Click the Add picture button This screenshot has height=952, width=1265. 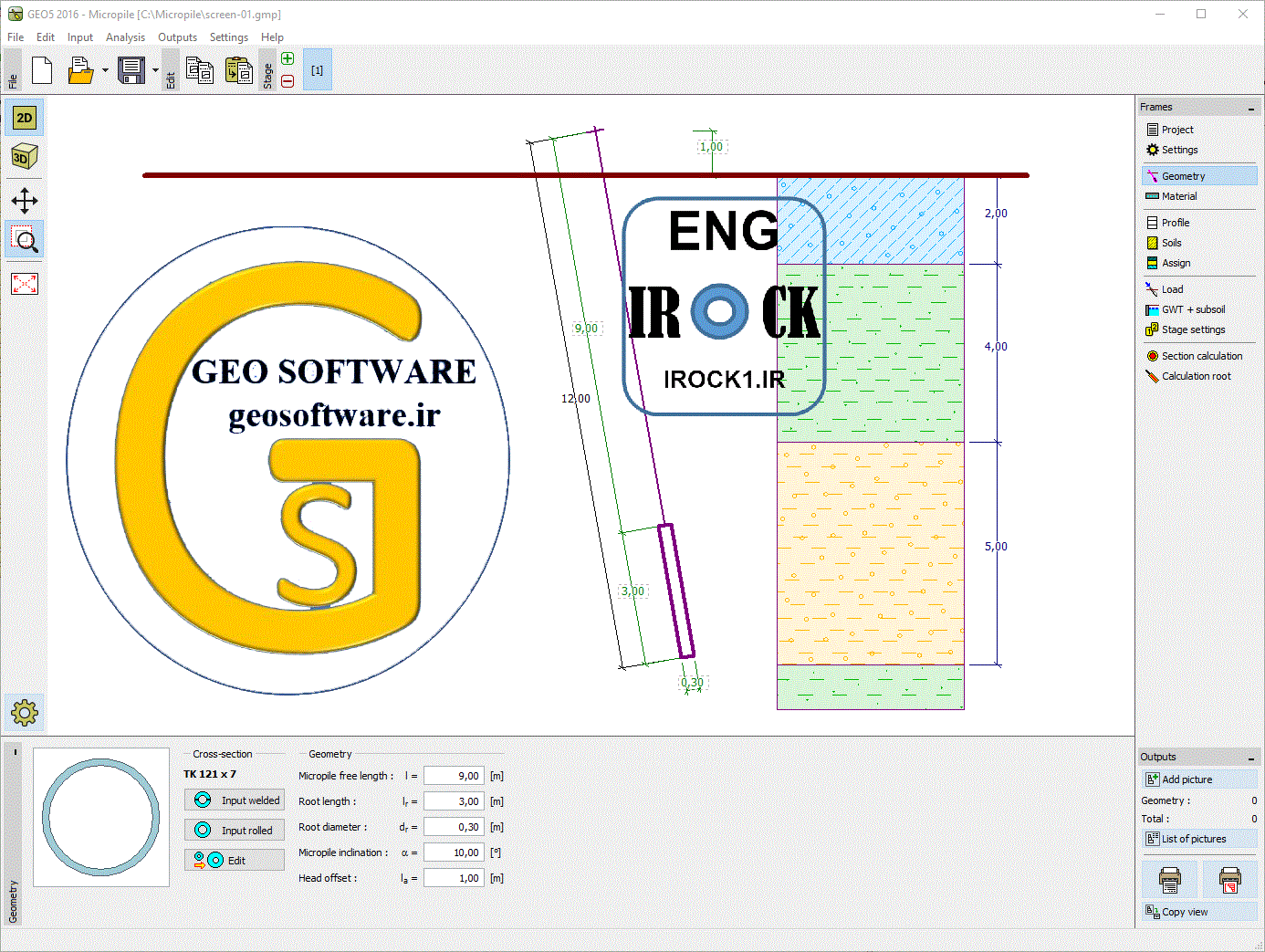pyautogui.click(x=1199, y=779)
